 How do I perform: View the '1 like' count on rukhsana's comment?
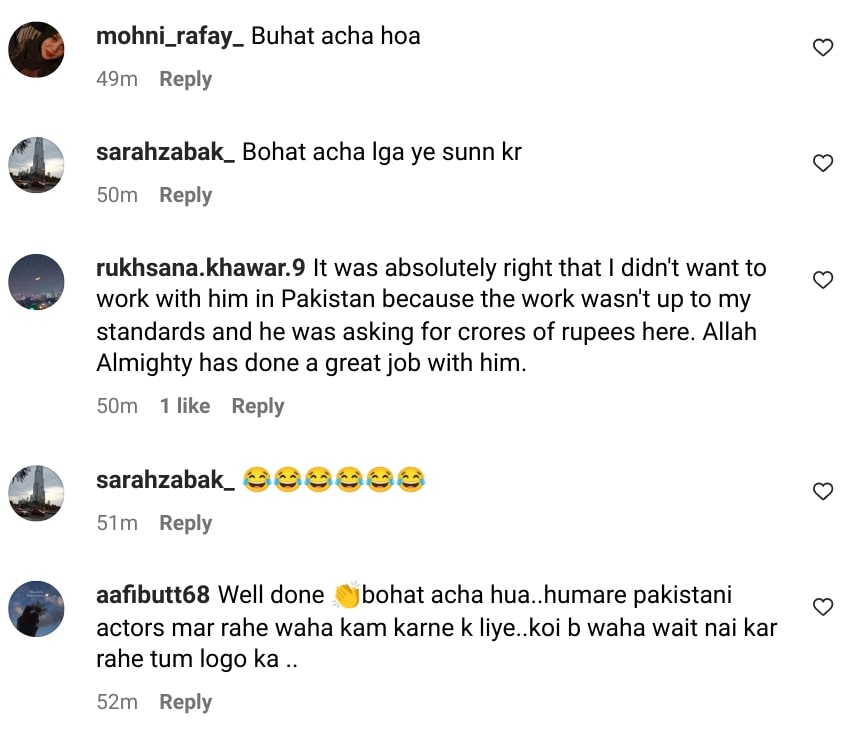[185, 406]
